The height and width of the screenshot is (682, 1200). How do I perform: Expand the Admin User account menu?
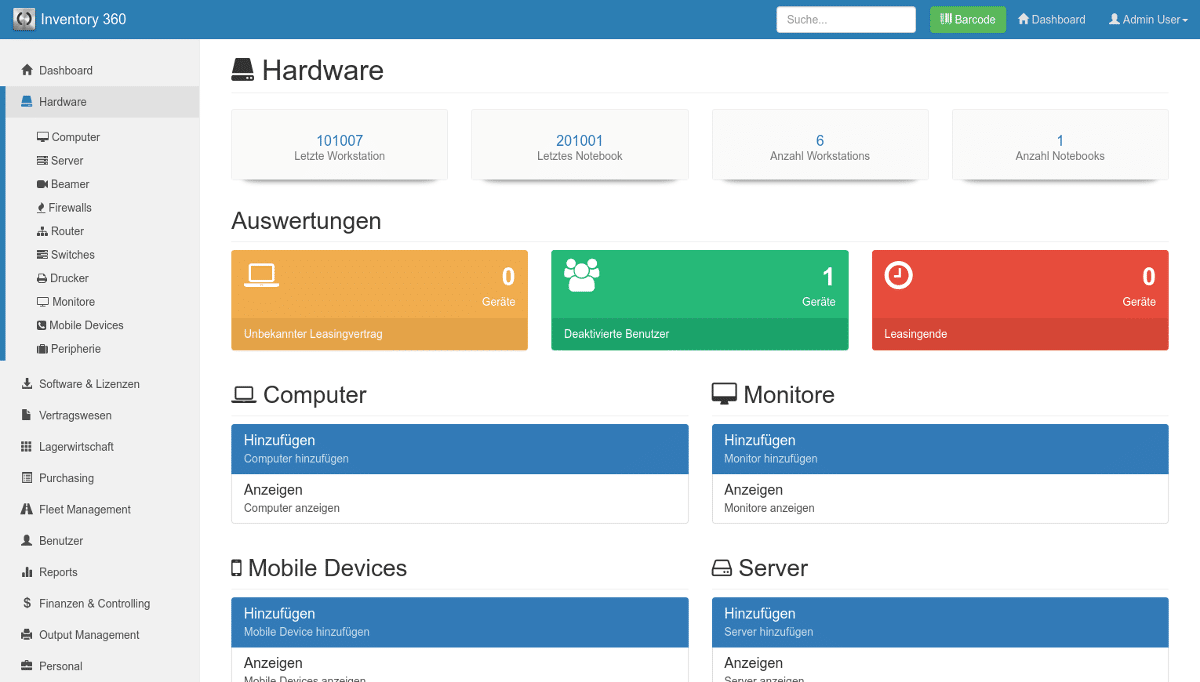tap(1147, 19)
